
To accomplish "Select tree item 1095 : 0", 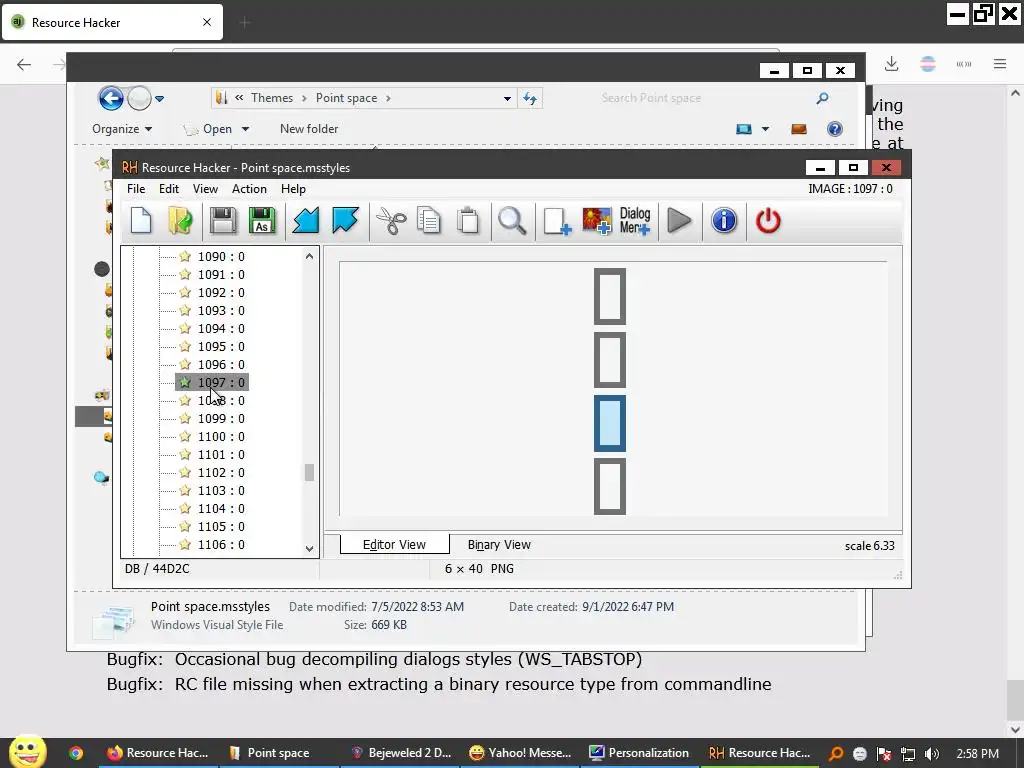I will point(221,347).
